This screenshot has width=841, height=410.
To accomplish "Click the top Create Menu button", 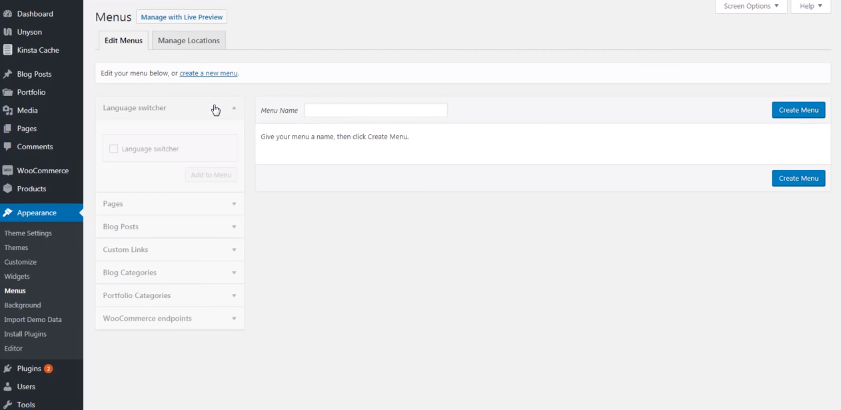I will point(799,110).
